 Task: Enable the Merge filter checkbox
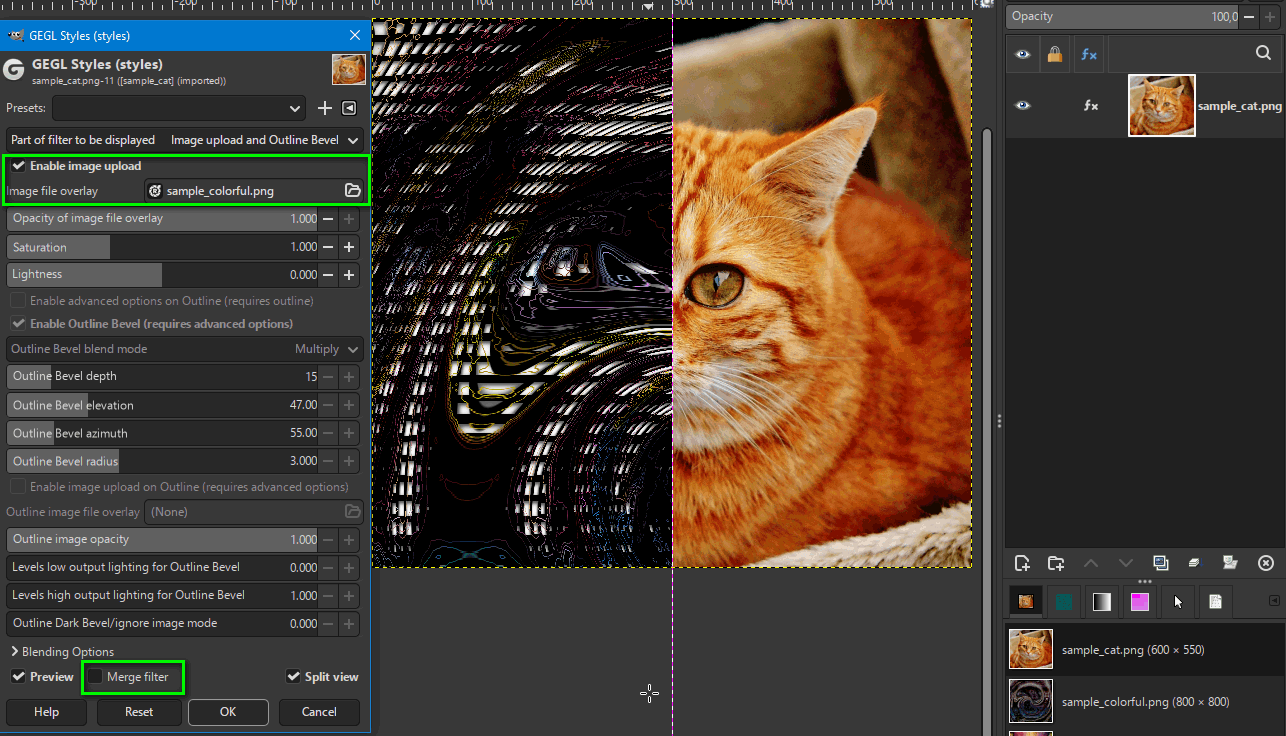click(95, 677)
